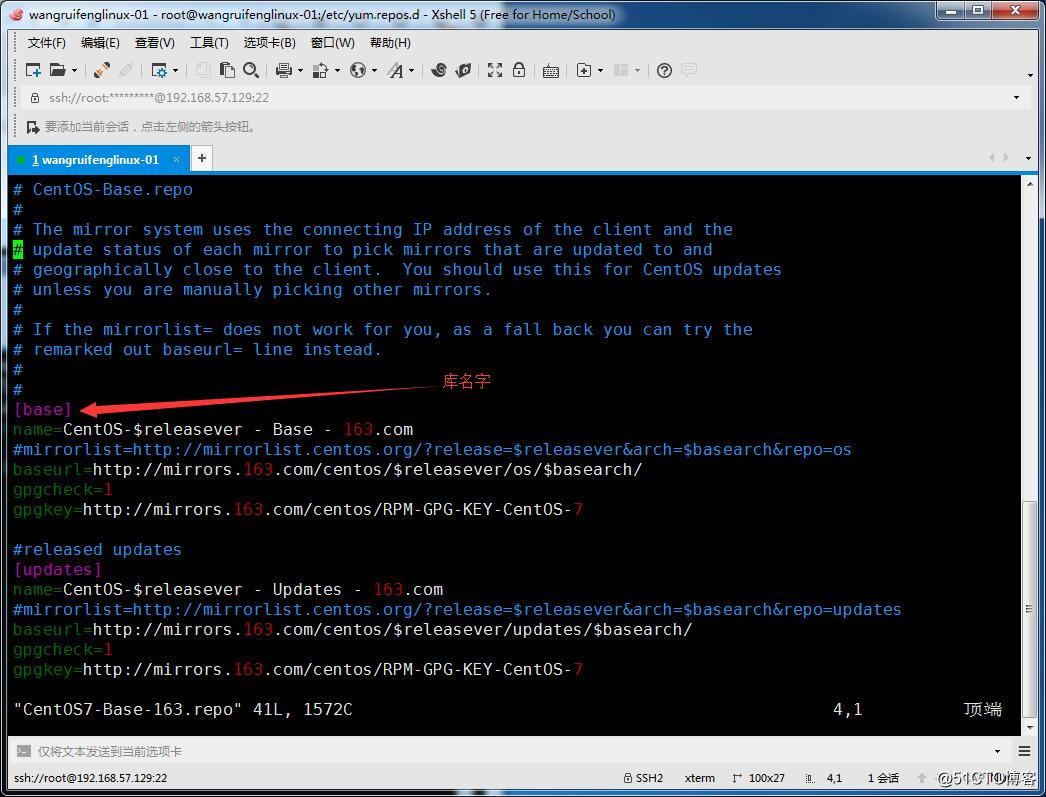Open the 选项卡(B) menu
This screenshot has width=1046, height=797.
[x=270, y=43]
